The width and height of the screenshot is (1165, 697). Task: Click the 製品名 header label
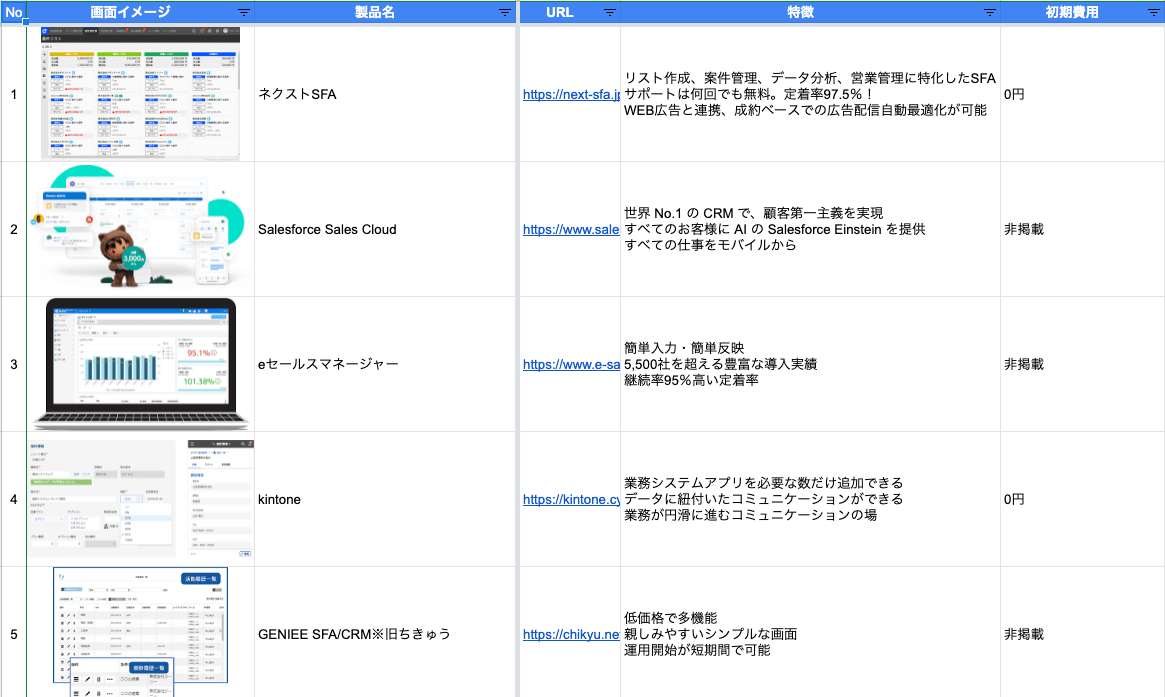coord(374,13)
